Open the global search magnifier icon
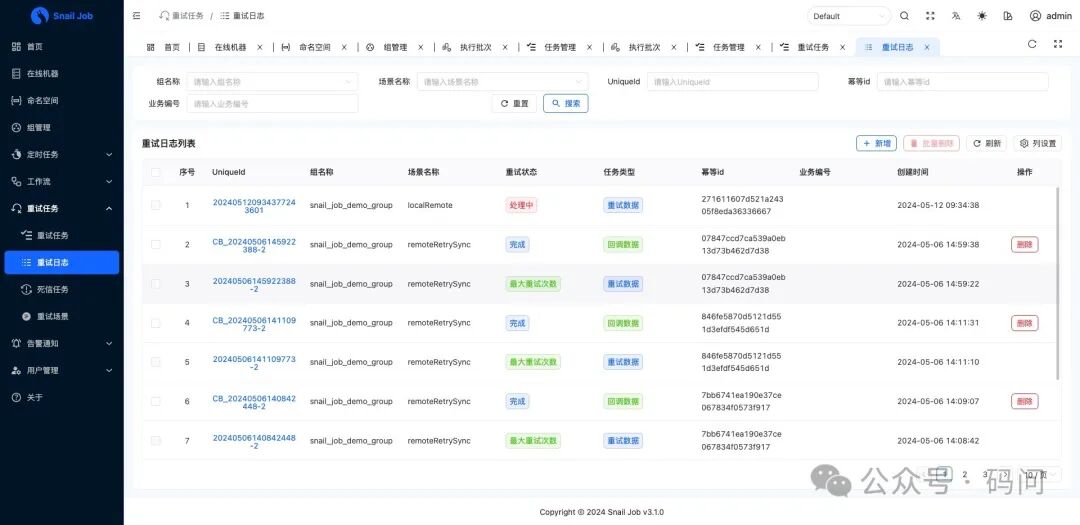 coord(904,16)
